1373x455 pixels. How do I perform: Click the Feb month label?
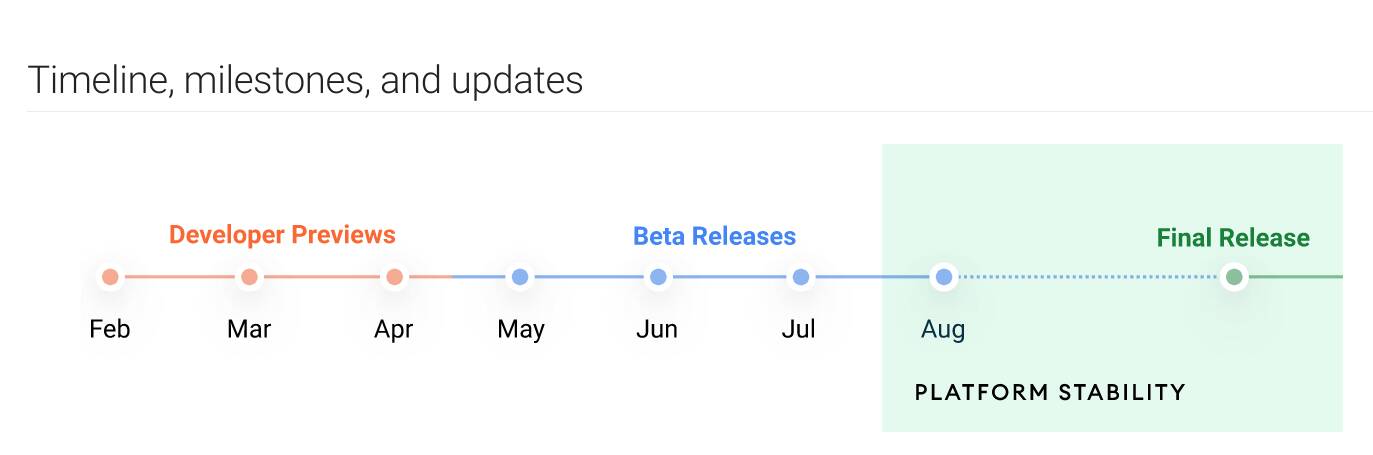point(110,329)
